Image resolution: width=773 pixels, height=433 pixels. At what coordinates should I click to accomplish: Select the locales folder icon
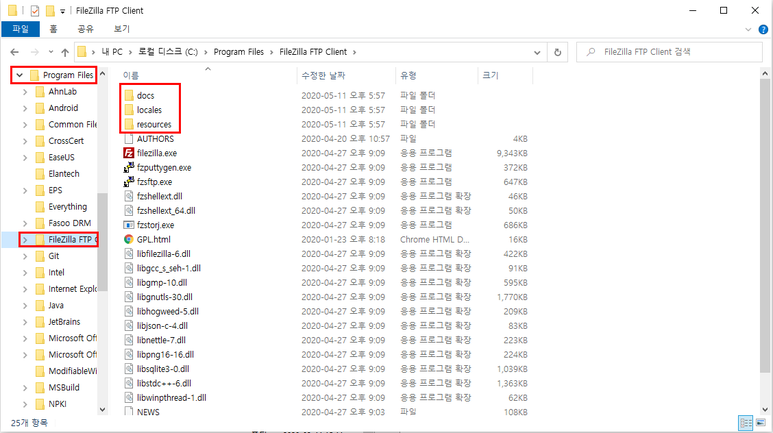pyautogui.click(x=129, y=109)
